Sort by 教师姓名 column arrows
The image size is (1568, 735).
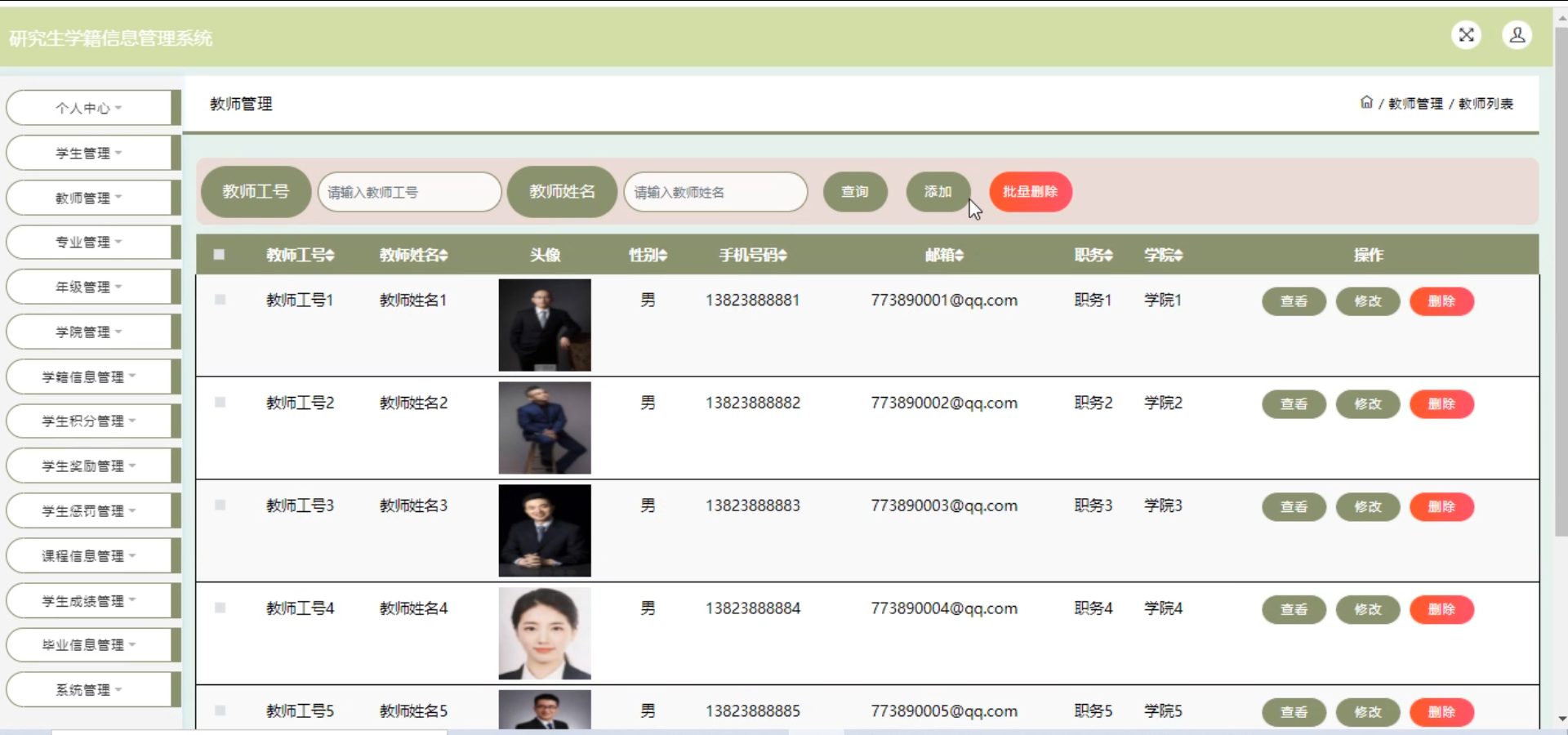[x=443, y=256]
